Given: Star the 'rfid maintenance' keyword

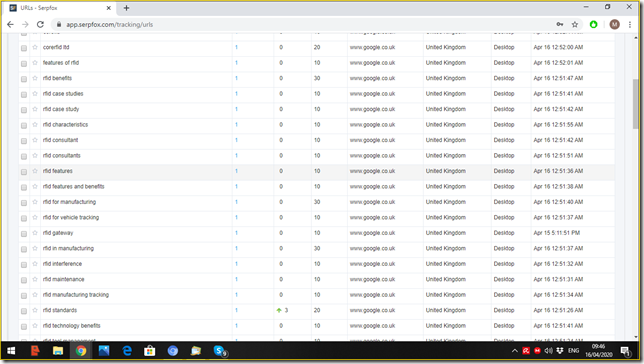Looking at the screenshot, I should pyautogui.click(x=35, y=279).
